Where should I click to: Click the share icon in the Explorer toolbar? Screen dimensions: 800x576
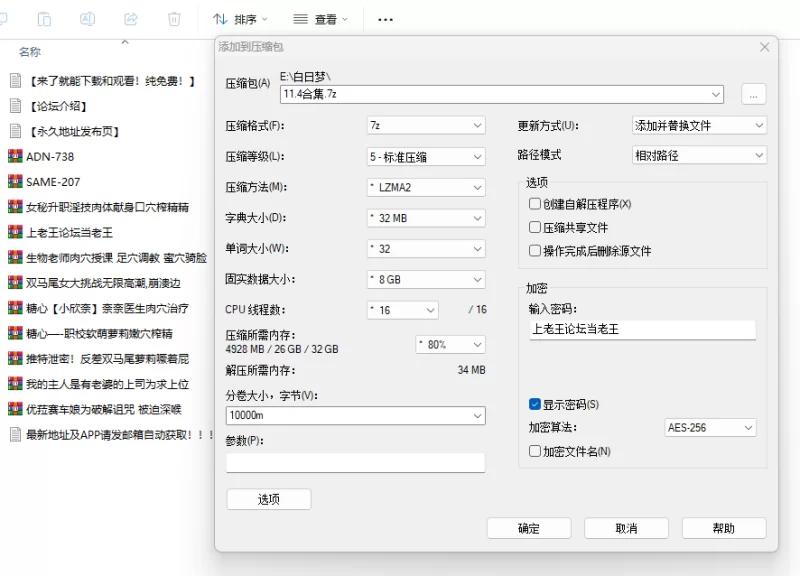point(130,19)
